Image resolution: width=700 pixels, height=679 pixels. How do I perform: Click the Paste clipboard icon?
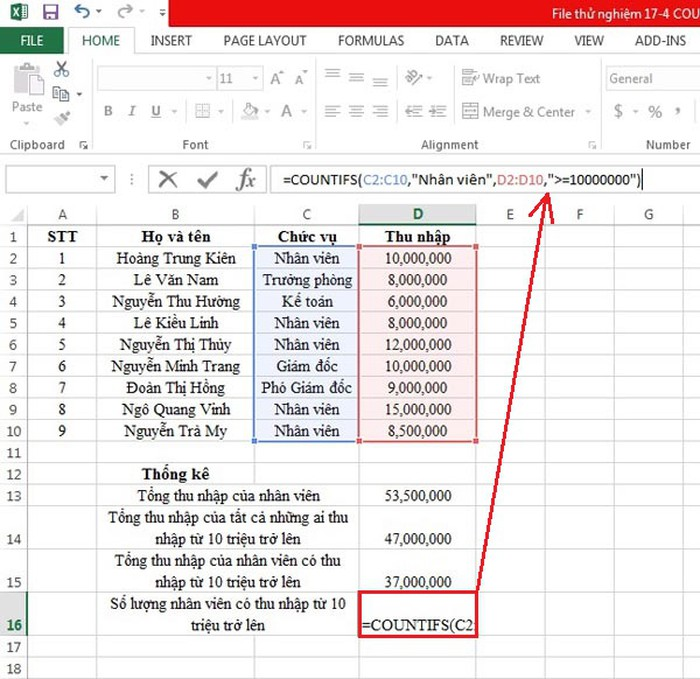pos(28,79)
